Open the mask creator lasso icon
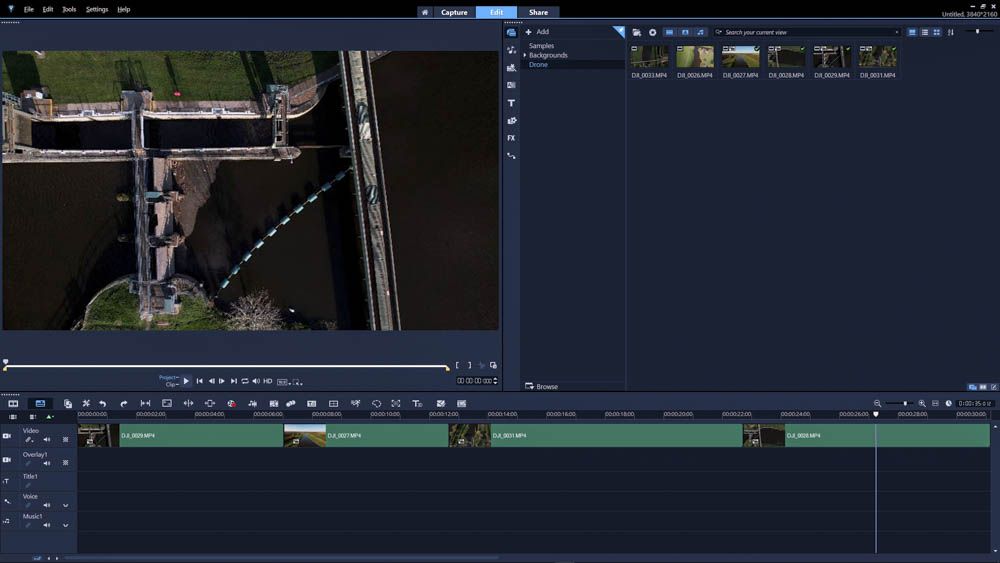 point(376,404)
